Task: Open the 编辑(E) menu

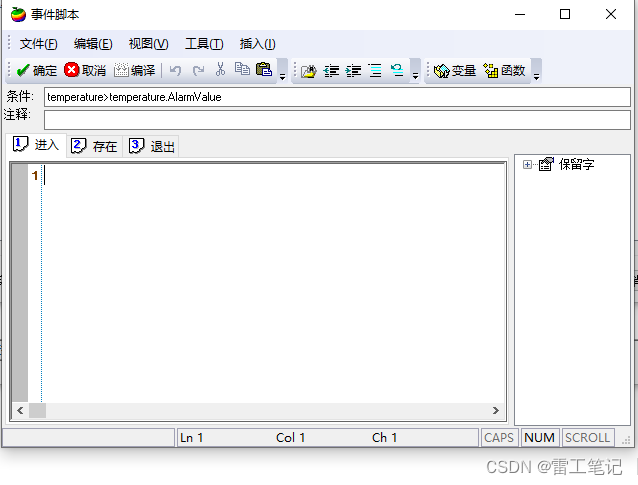Action: (93, 44)
